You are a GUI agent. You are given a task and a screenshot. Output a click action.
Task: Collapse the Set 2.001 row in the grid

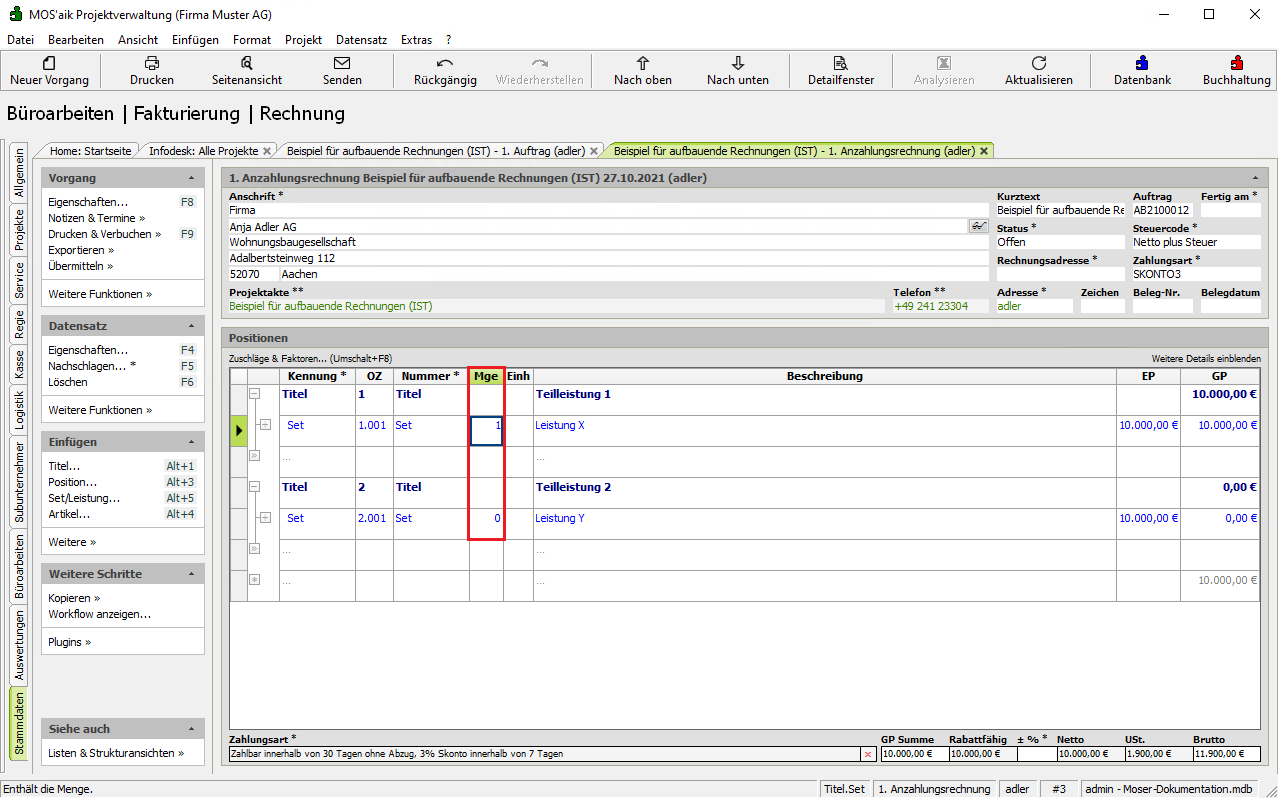click(x=265, y=518)
